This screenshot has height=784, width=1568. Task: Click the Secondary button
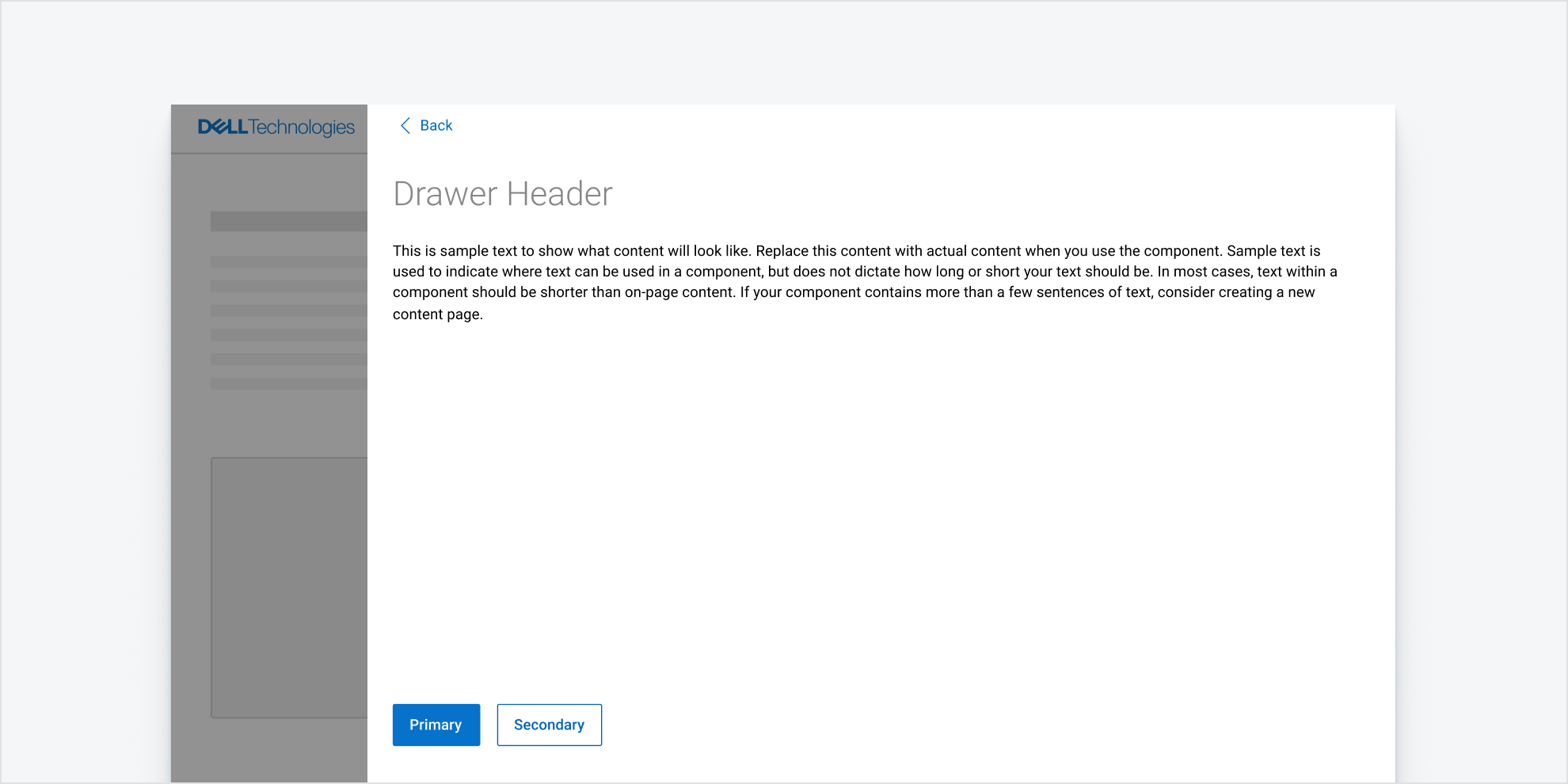[x=550, y=725]
